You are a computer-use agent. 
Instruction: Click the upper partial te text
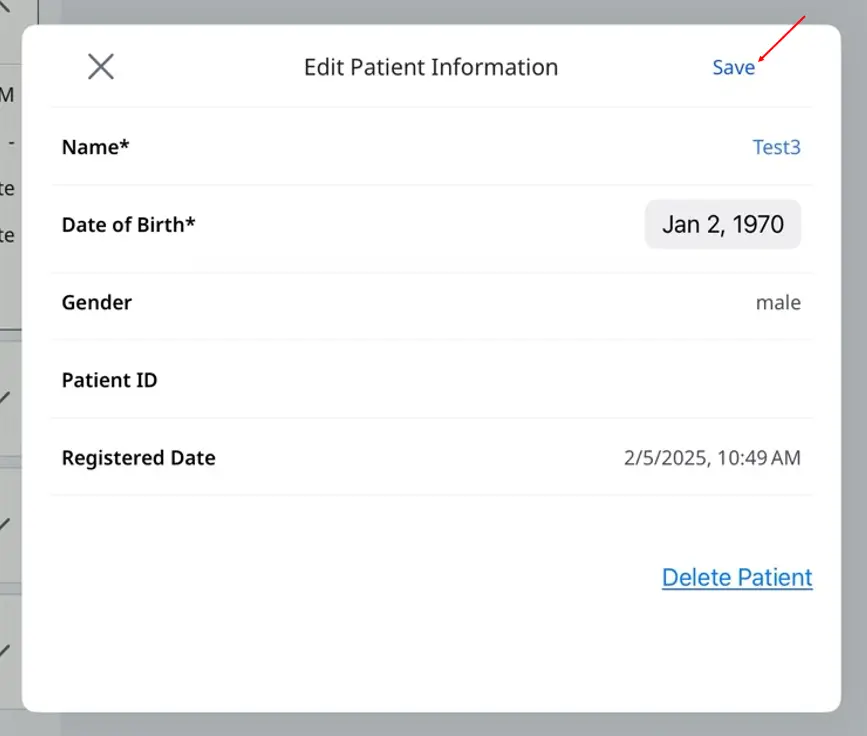pyautogui.click(x=7, y=189)
